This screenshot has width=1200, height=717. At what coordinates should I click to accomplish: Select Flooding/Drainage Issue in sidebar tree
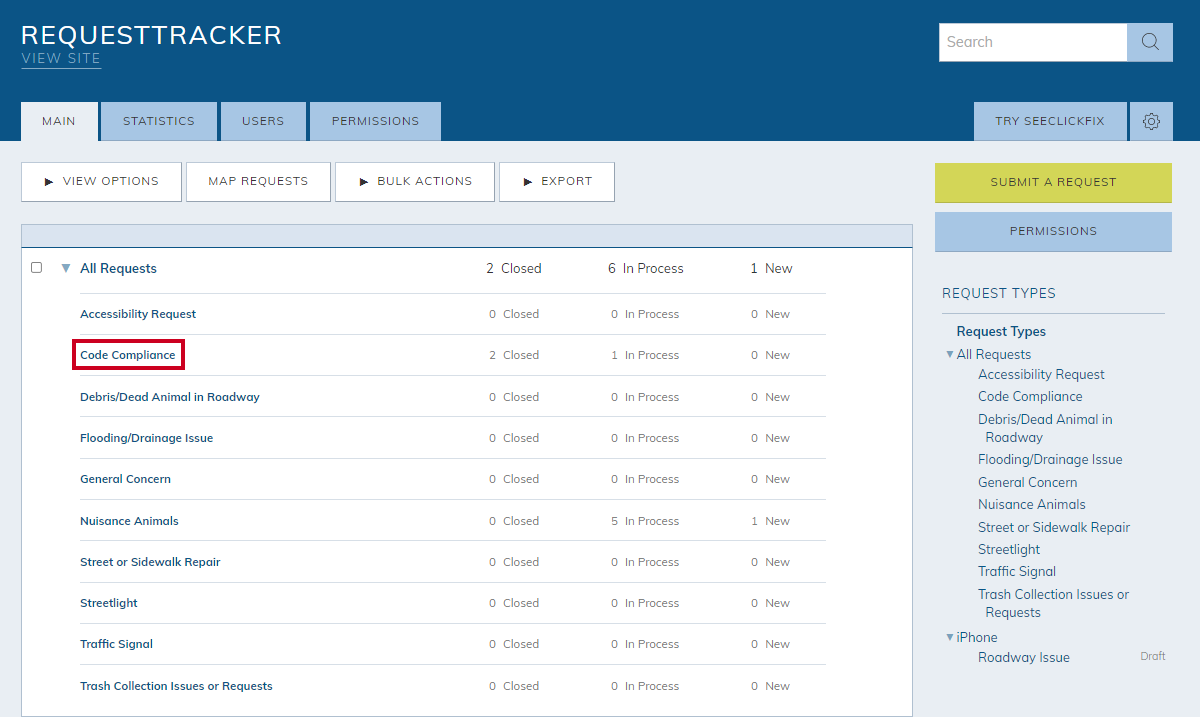pyautogui.click(x=1050, y=459)
